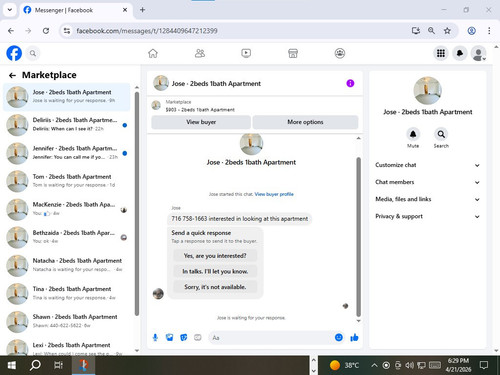Open the Video (Watch) icon
Viewport: 500px width, 375px height.
246,53
